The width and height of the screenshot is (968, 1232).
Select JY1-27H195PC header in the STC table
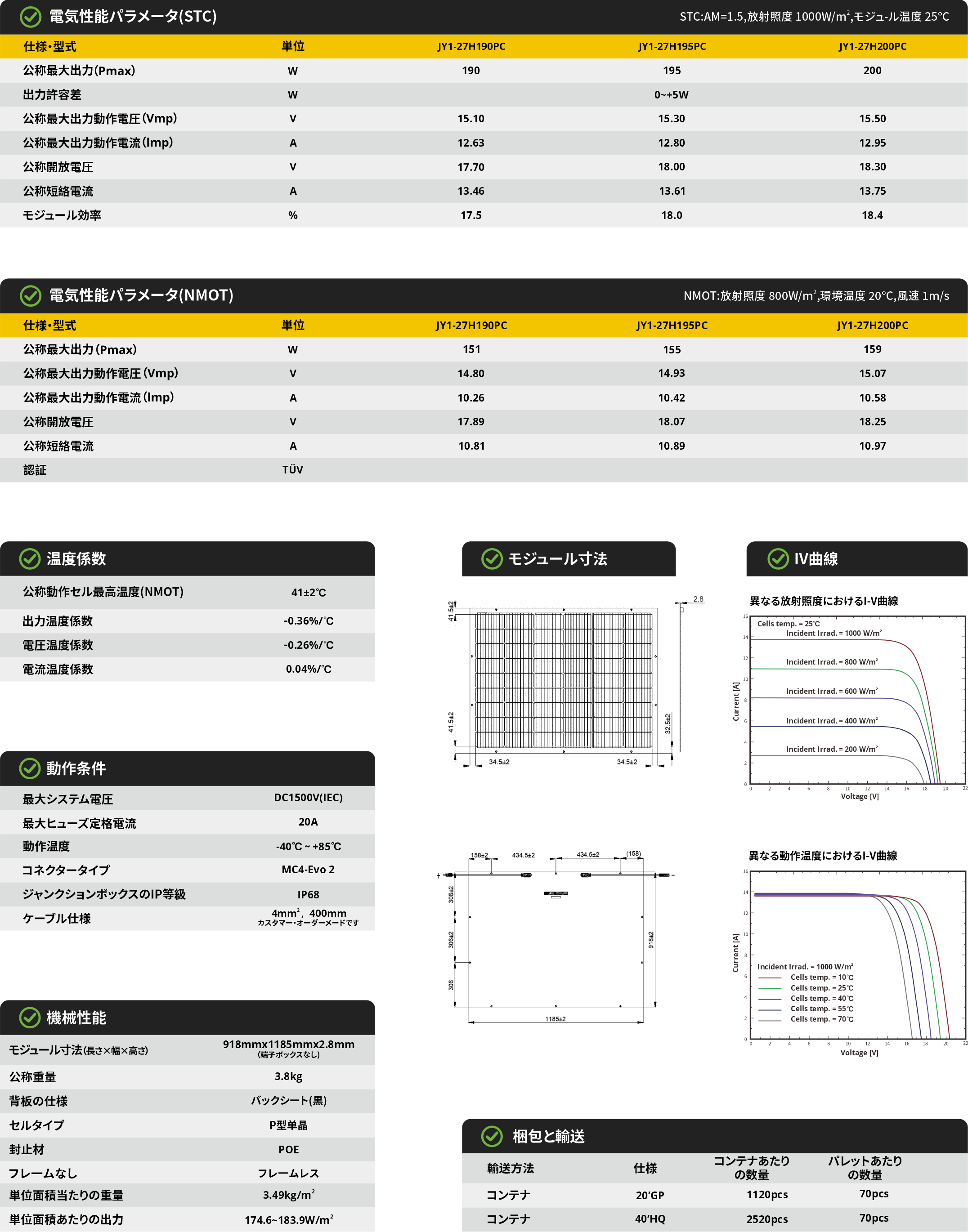click(672, 46)
